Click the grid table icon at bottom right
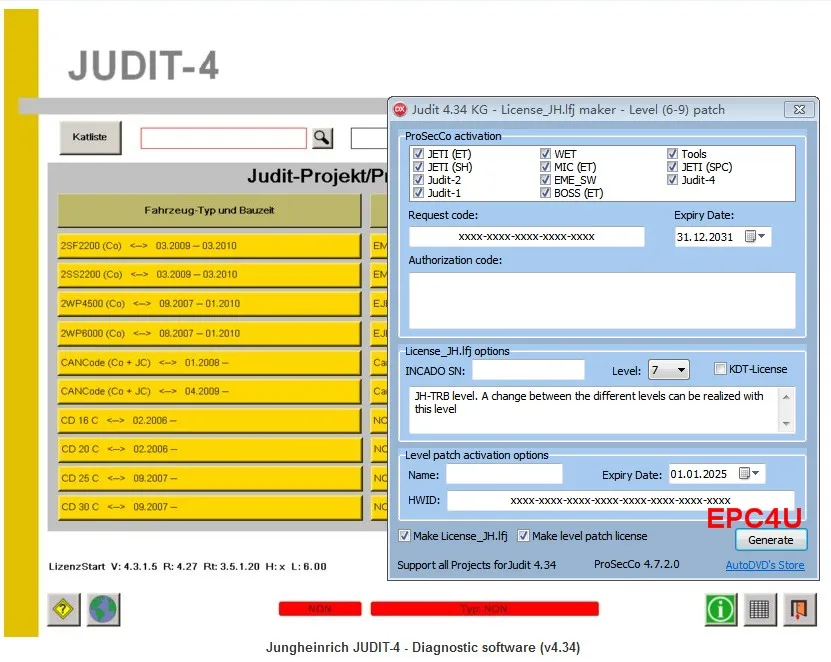This screenshot has width=831, height=662. tap(759, 610)
